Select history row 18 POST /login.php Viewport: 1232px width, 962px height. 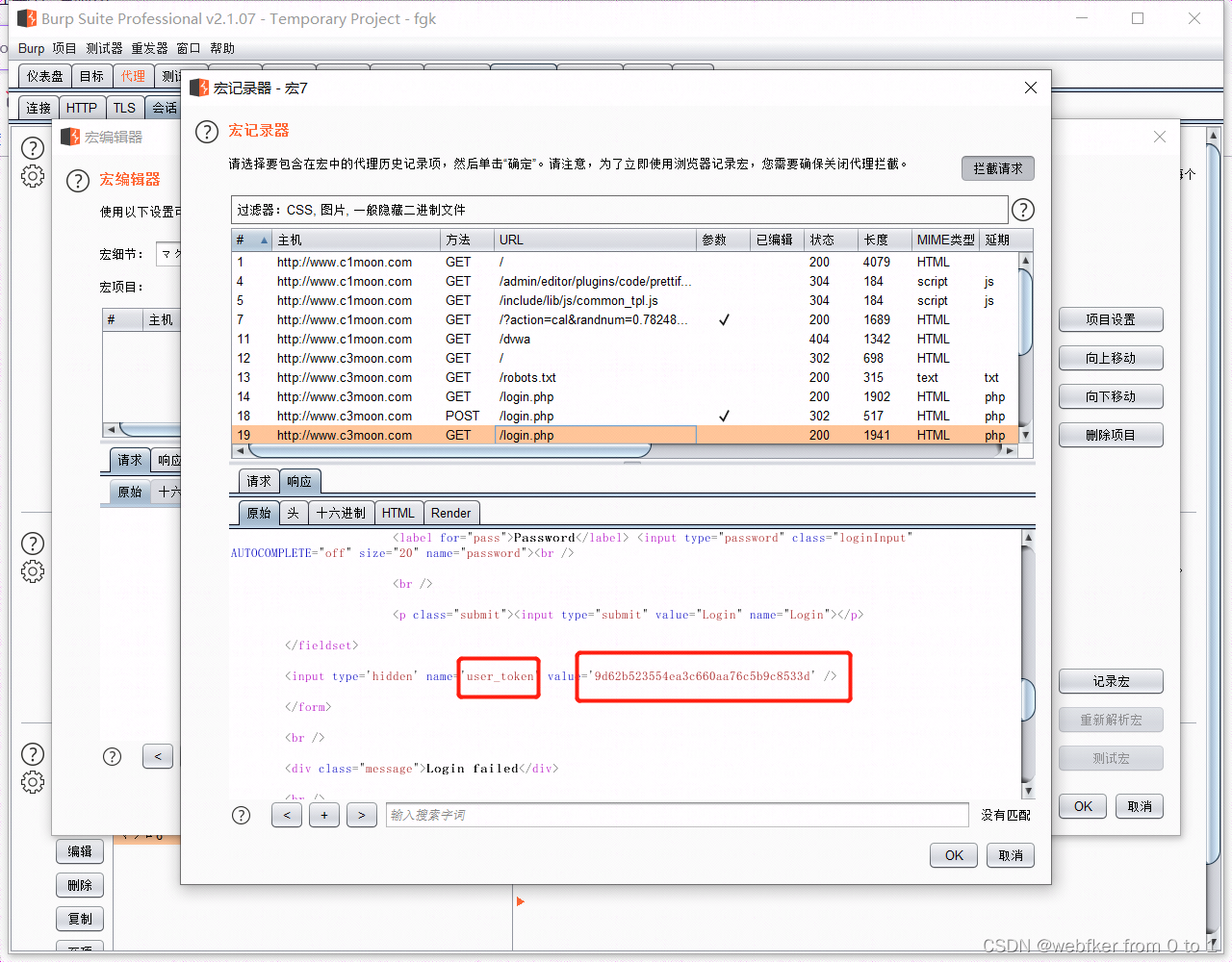pos(625,416)
